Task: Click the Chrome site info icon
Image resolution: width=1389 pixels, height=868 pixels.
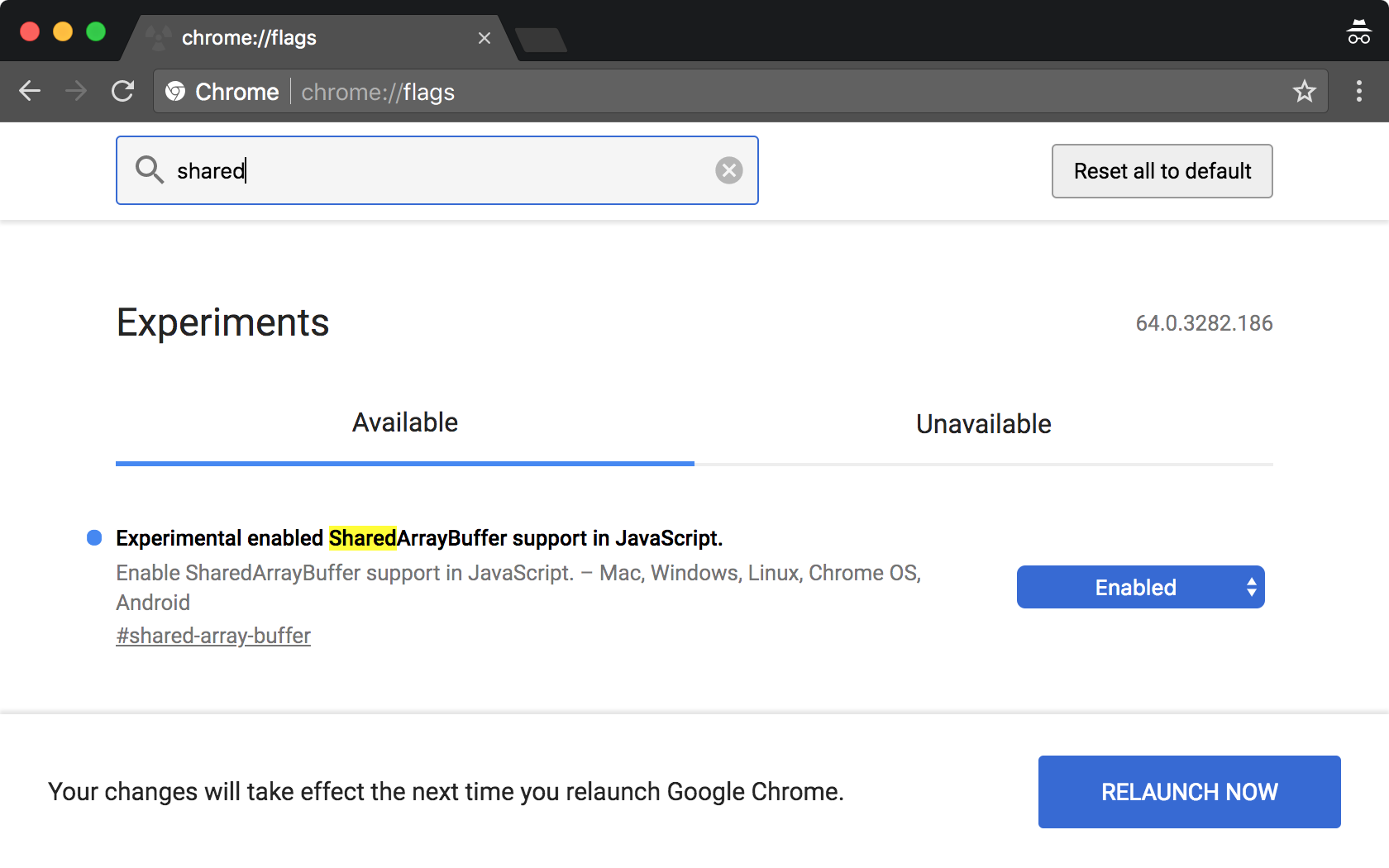Action: (175, 91)
